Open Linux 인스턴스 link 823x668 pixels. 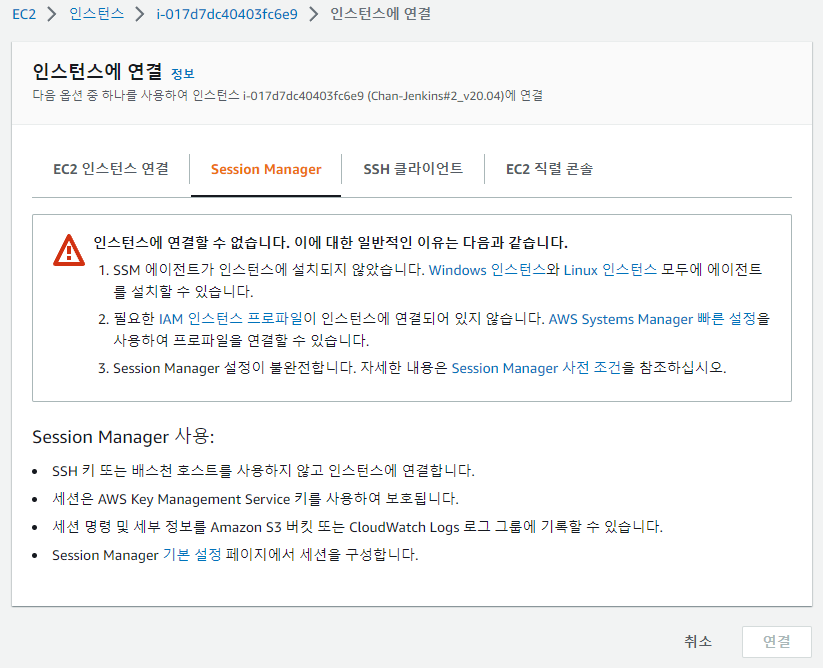click(x=610, y=270)
